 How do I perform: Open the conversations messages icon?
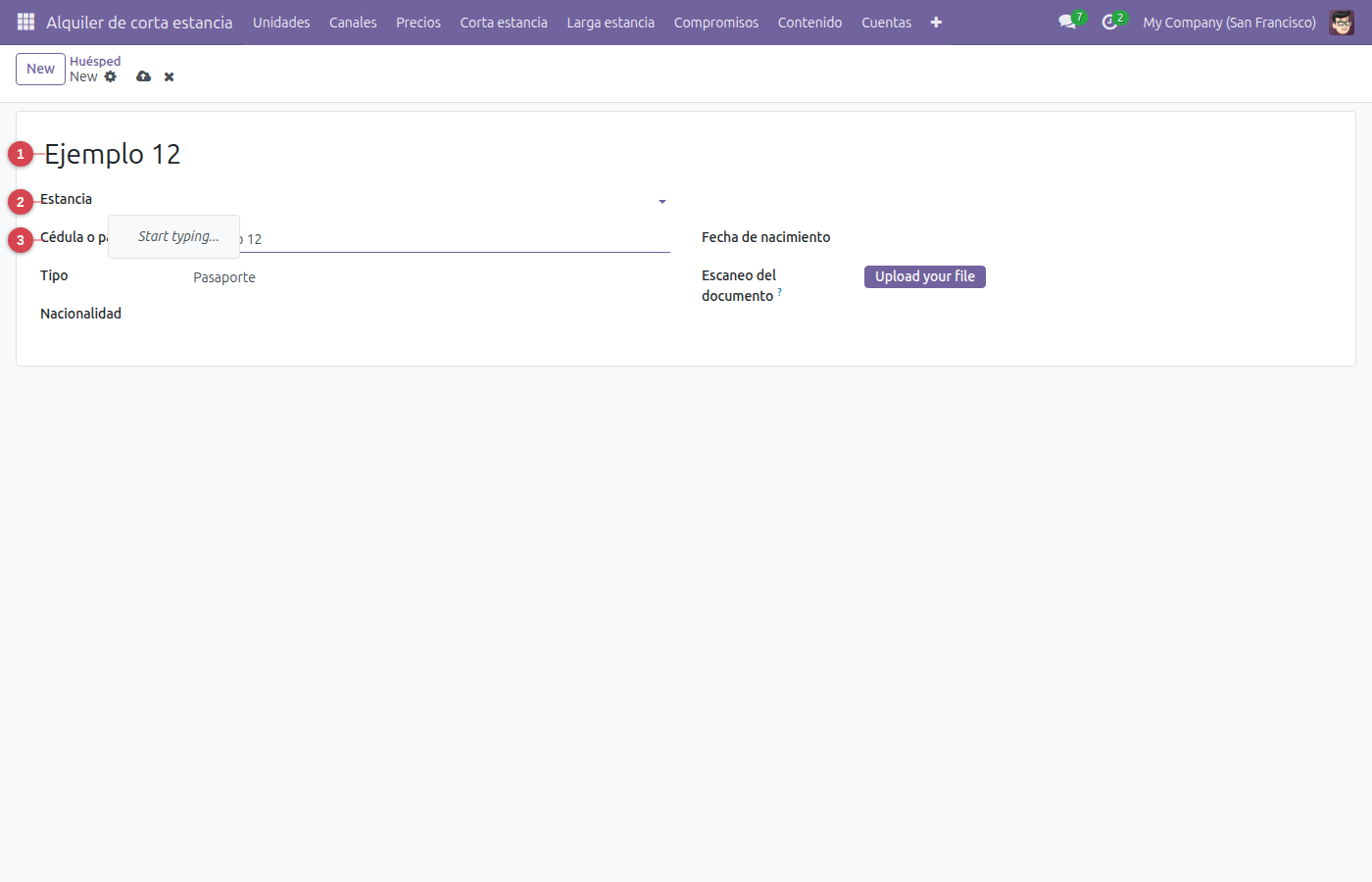(x=1067, y=22)
